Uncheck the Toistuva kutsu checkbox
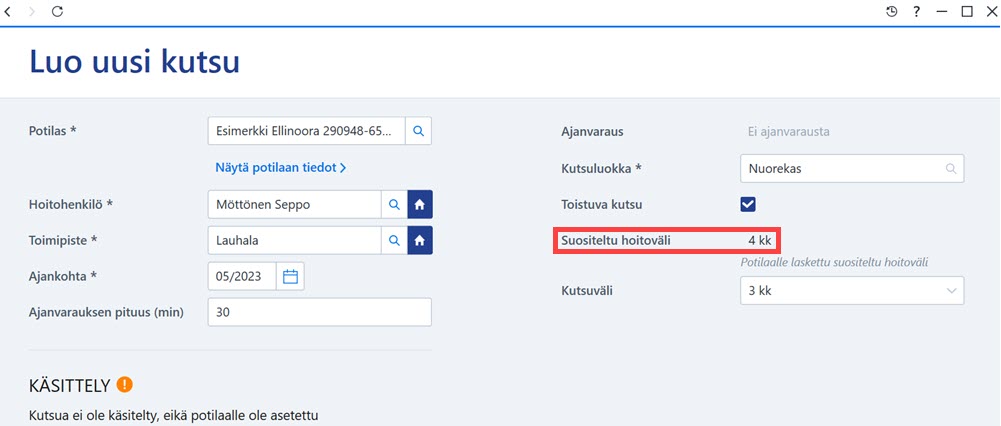Viewport: 1001px width, 426px height. tap(748, 204)
